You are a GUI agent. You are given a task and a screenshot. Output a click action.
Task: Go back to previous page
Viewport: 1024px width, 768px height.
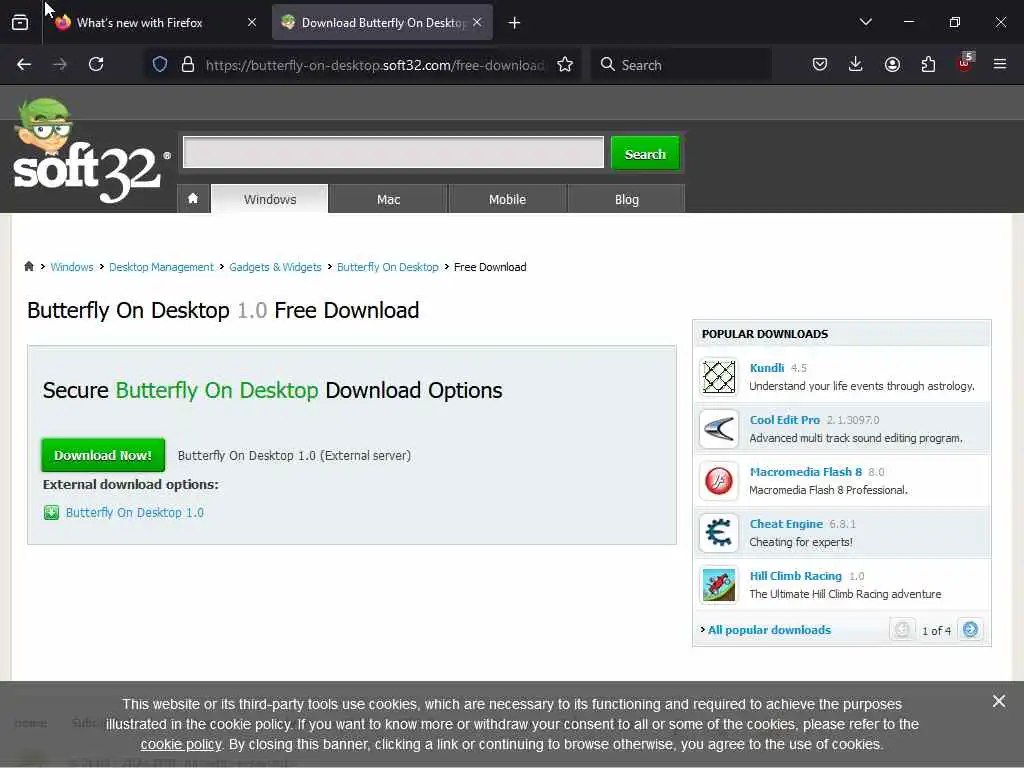click(x=24, y=65)
